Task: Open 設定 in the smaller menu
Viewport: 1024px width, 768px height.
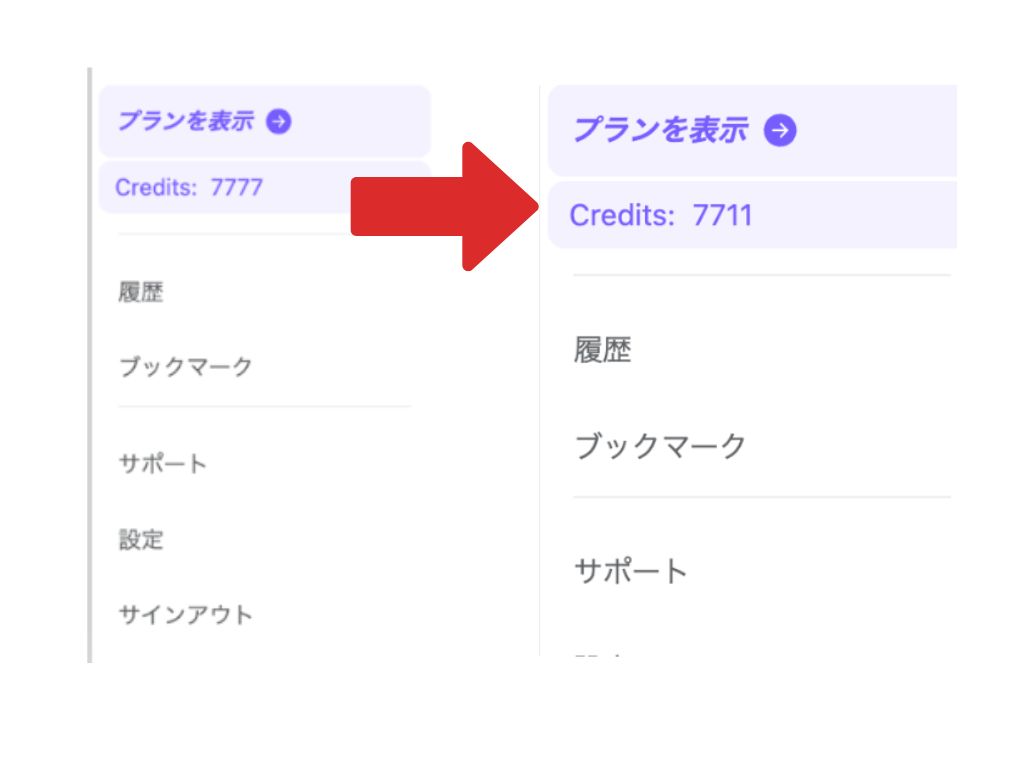Action: pyautogui.click(x=141, y=539)
